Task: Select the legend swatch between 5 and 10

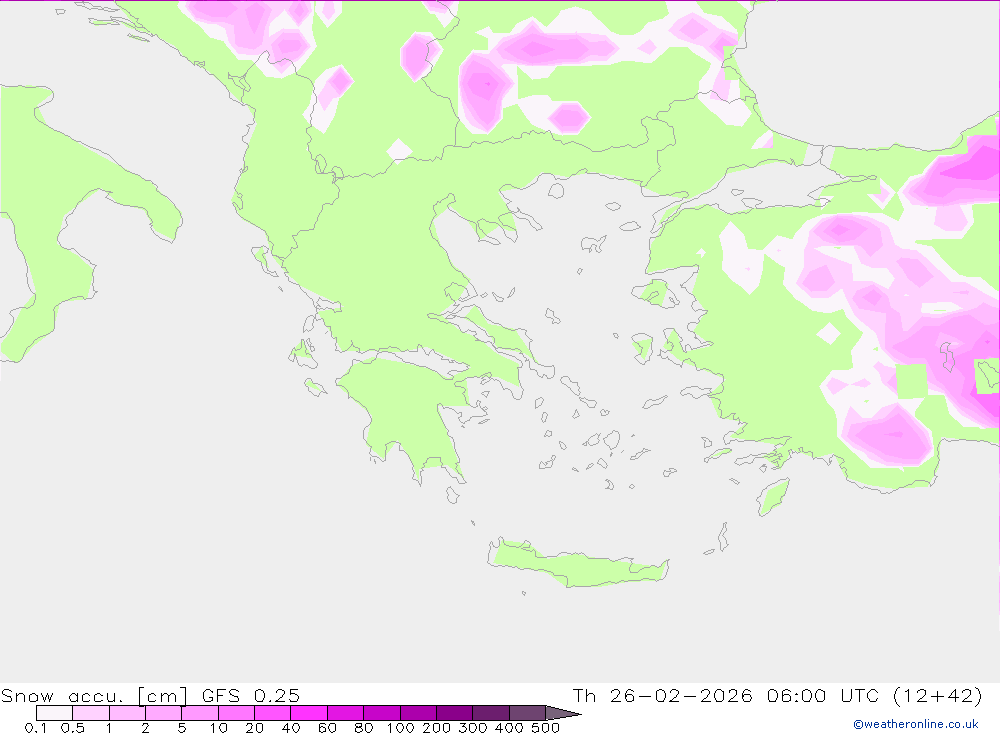Action: click(200, 713)
